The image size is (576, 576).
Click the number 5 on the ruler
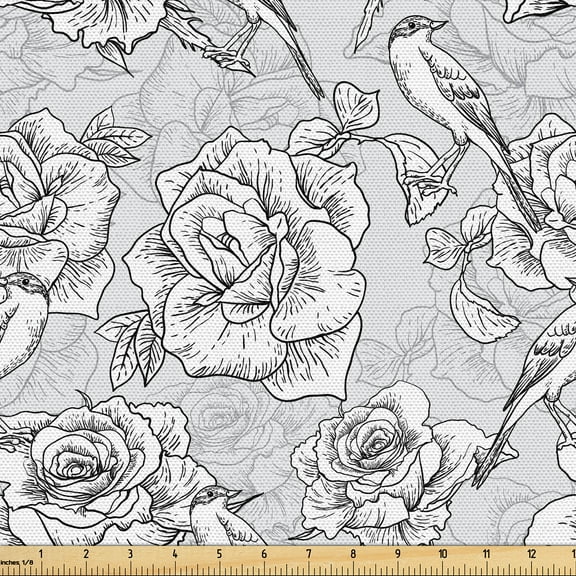pos(219,554)
